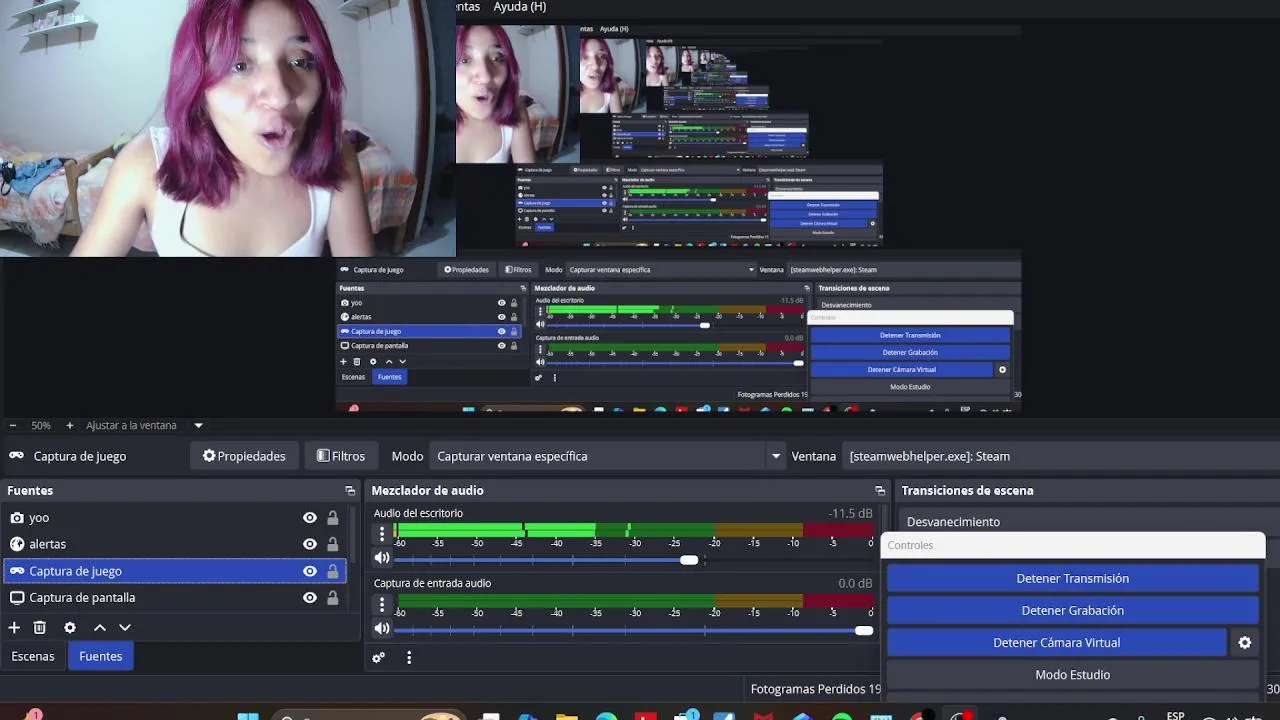Enable Modo Studio in the Controles panel
Viewport: 1280px width, 720px height.
pyautogui.click(x=1072, y=675)
